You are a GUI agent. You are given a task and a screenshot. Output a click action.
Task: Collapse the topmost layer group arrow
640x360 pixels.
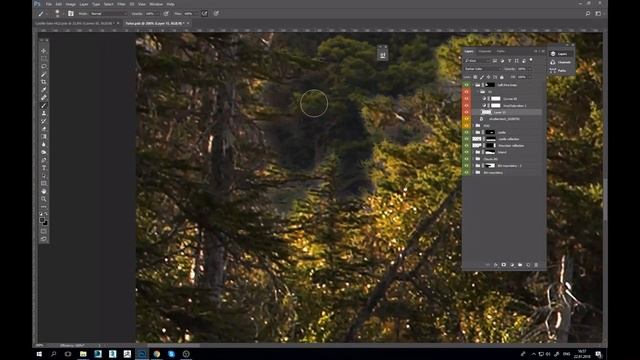point(473,85)
